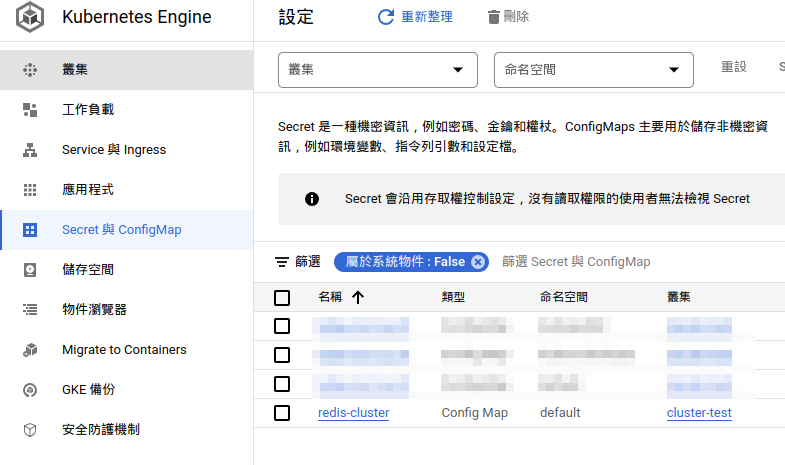This screenshot has height=465, width=785.
Task: Click the Secret 與 ConfigMap sidebar icon
Action: pyautogui.click(x=30, y=230)
